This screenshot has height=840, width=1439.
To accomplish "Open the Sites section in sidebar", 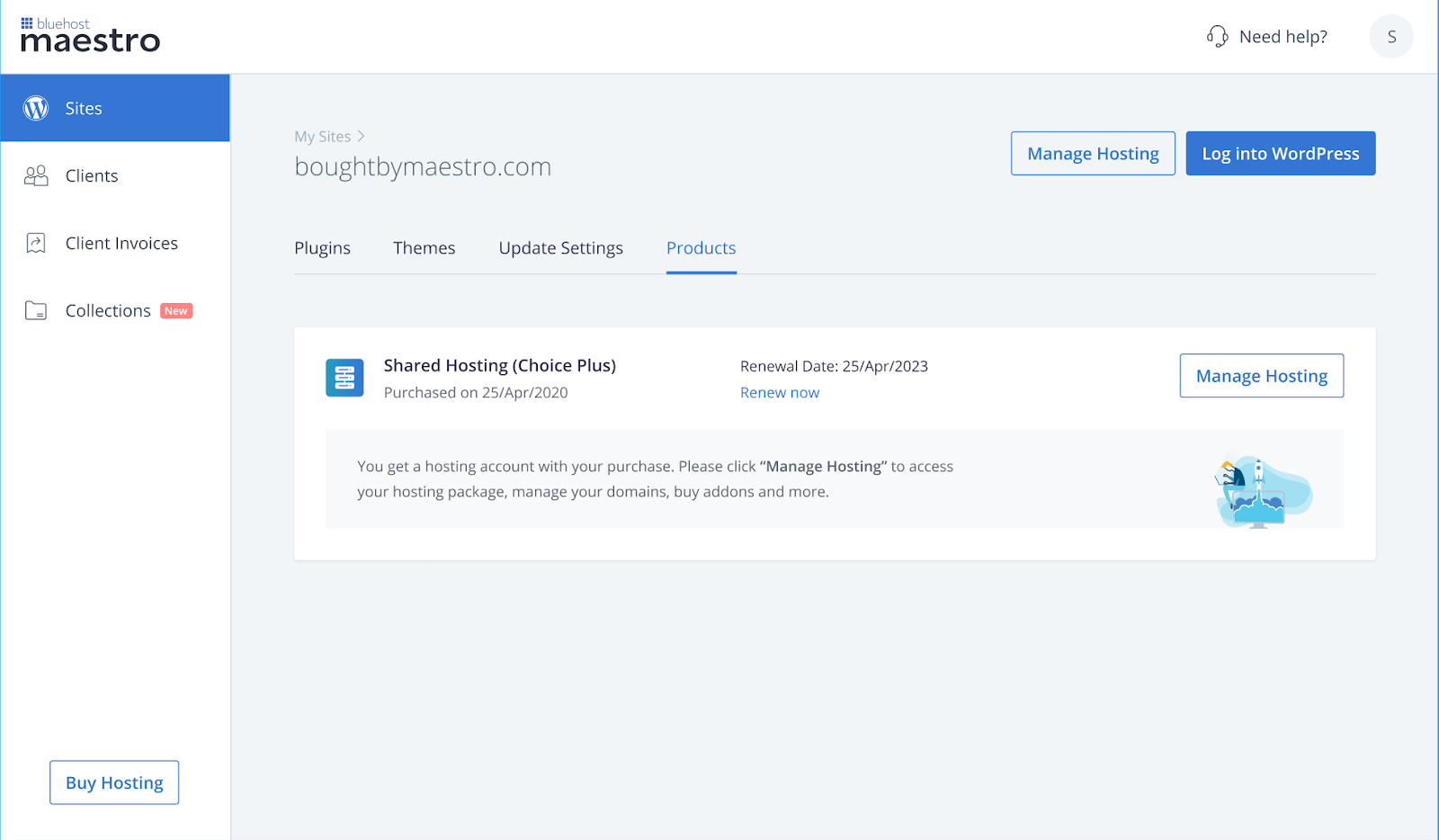I will pos(115,108).
